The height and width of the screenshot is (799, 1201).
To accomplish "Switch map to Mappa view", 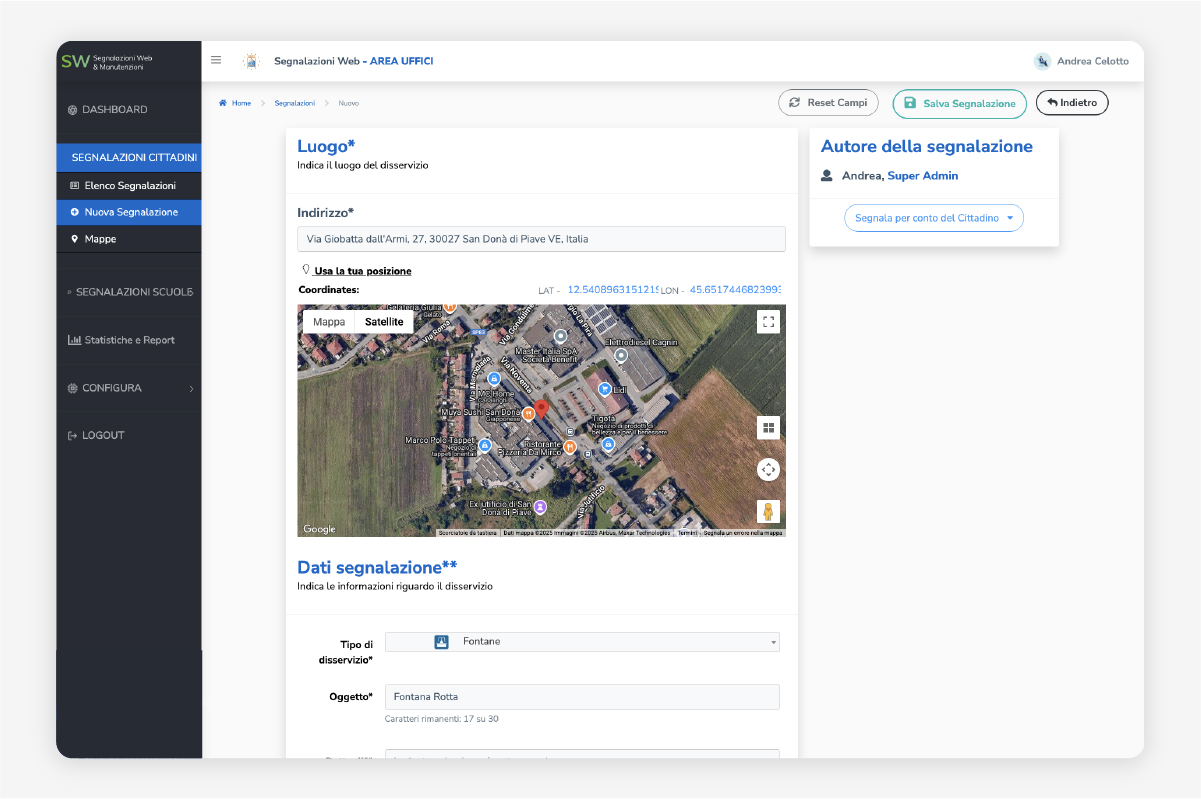I will pyautogui.click(x=329, y=322).
